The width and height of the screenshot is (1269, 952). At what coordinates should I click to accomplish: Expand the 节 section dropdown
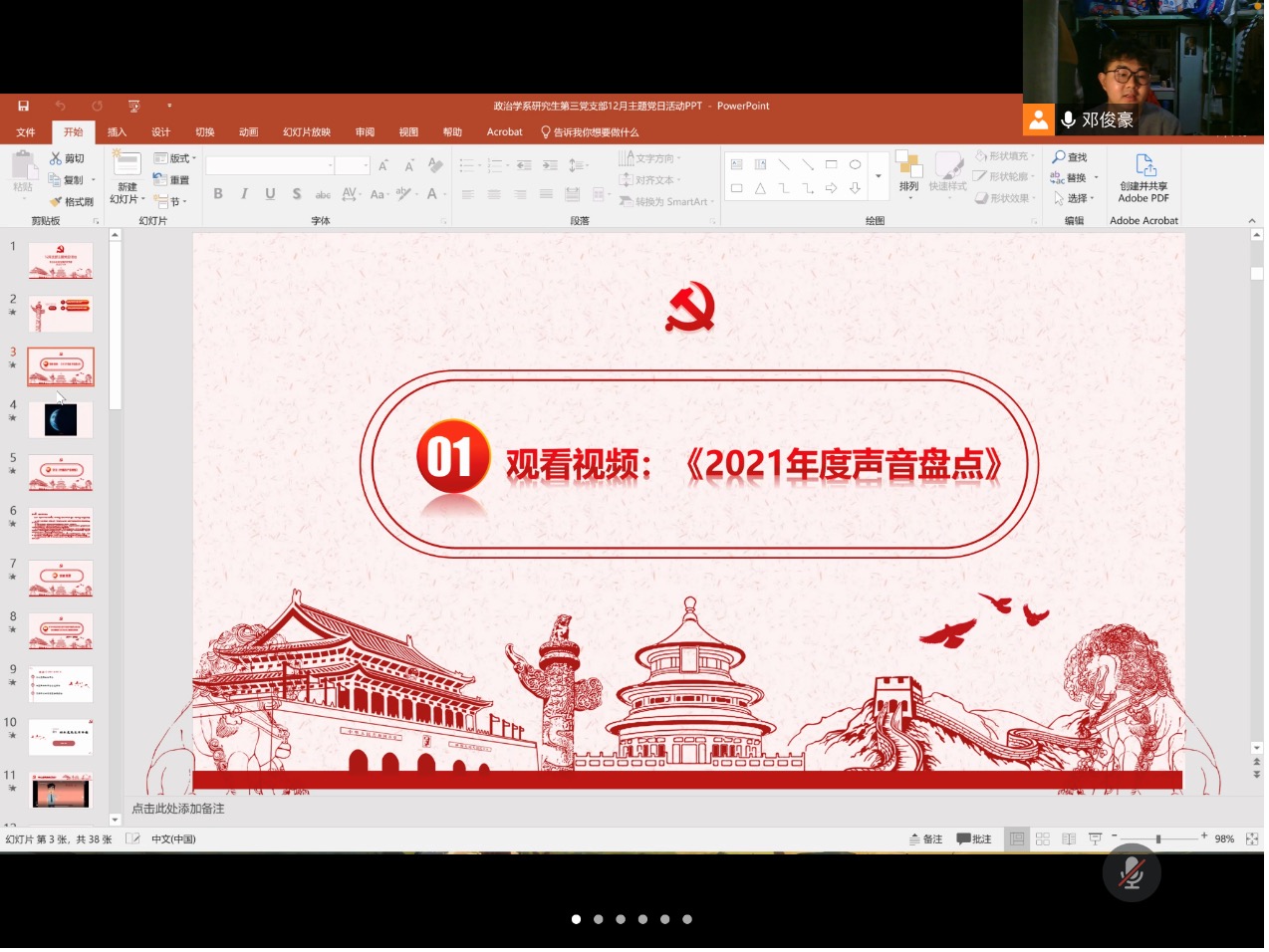(x=171, y=201)
